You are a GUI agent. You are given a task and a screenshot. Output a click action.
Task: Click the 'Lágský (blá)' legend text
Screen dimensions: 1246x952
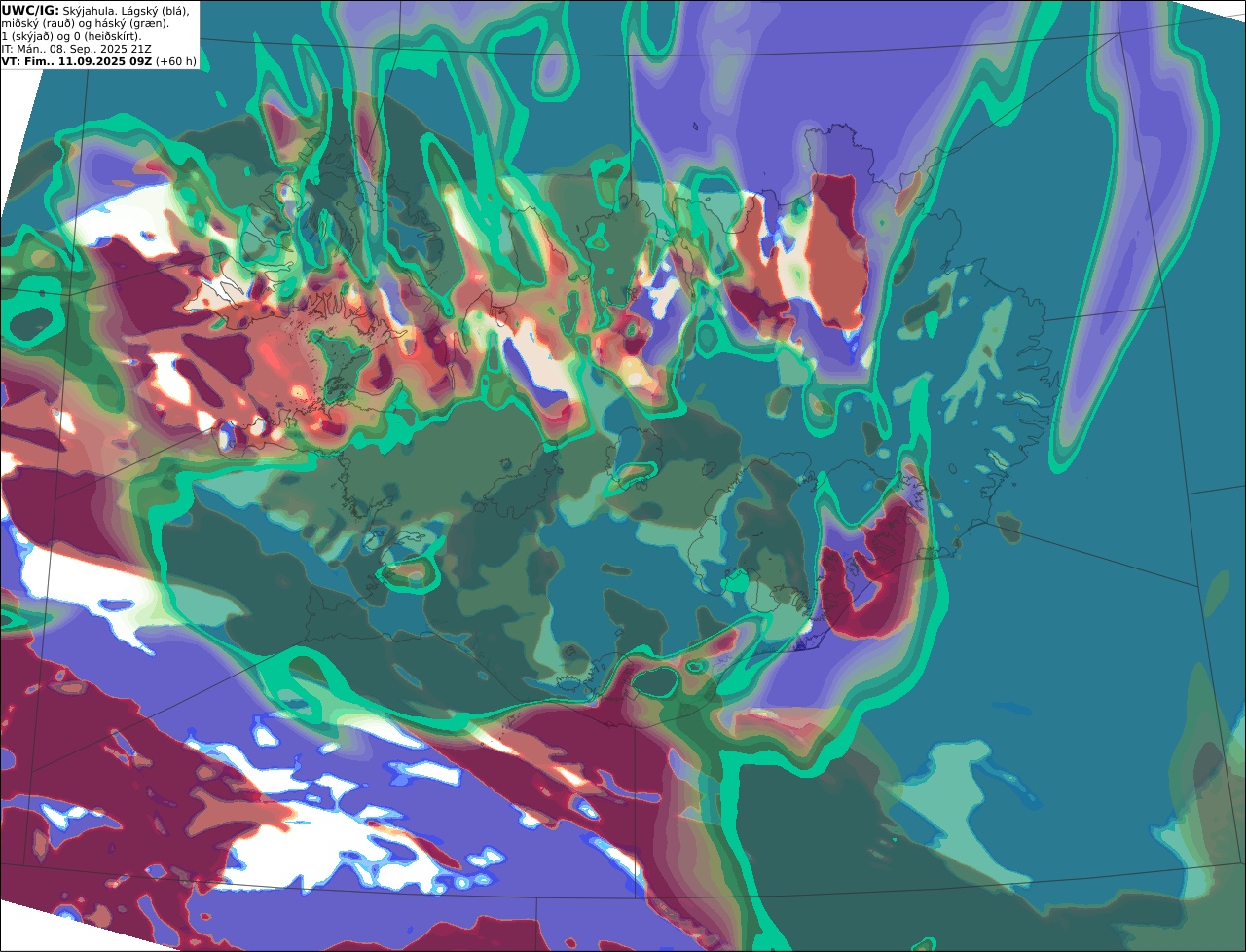154,11
